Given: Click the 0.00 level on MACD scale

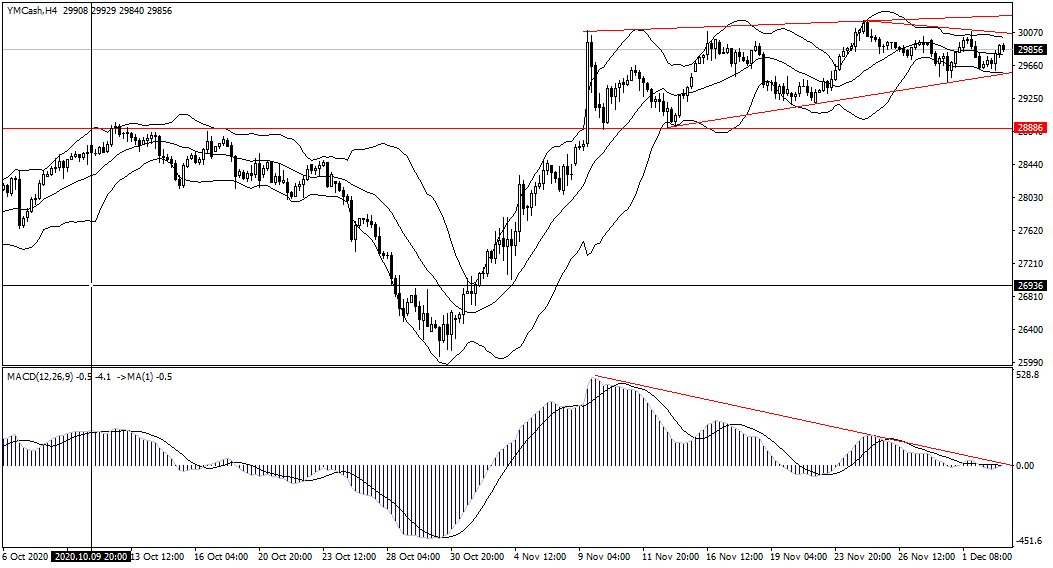Looking at the screenshot, I should [1025, 466].
